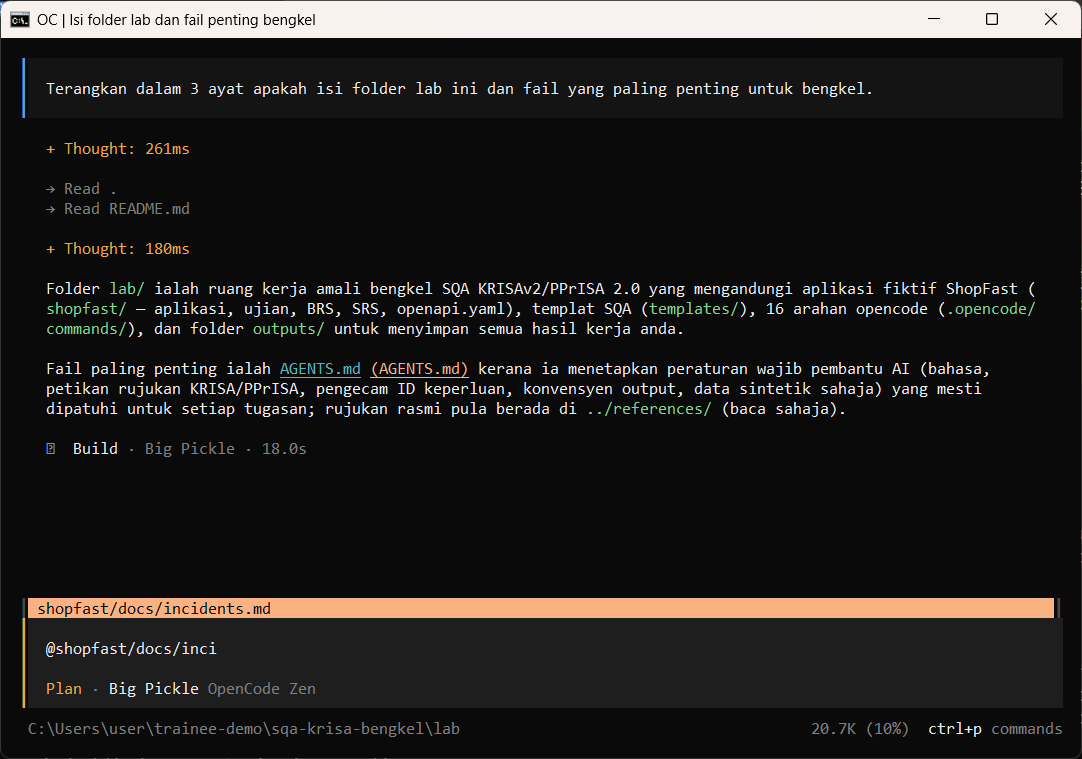The height and width of the screenshot is (759, 1082).
Task: Focus the prompt input with @shopfast/docs/inci
Action: click(x=544, y=649)
